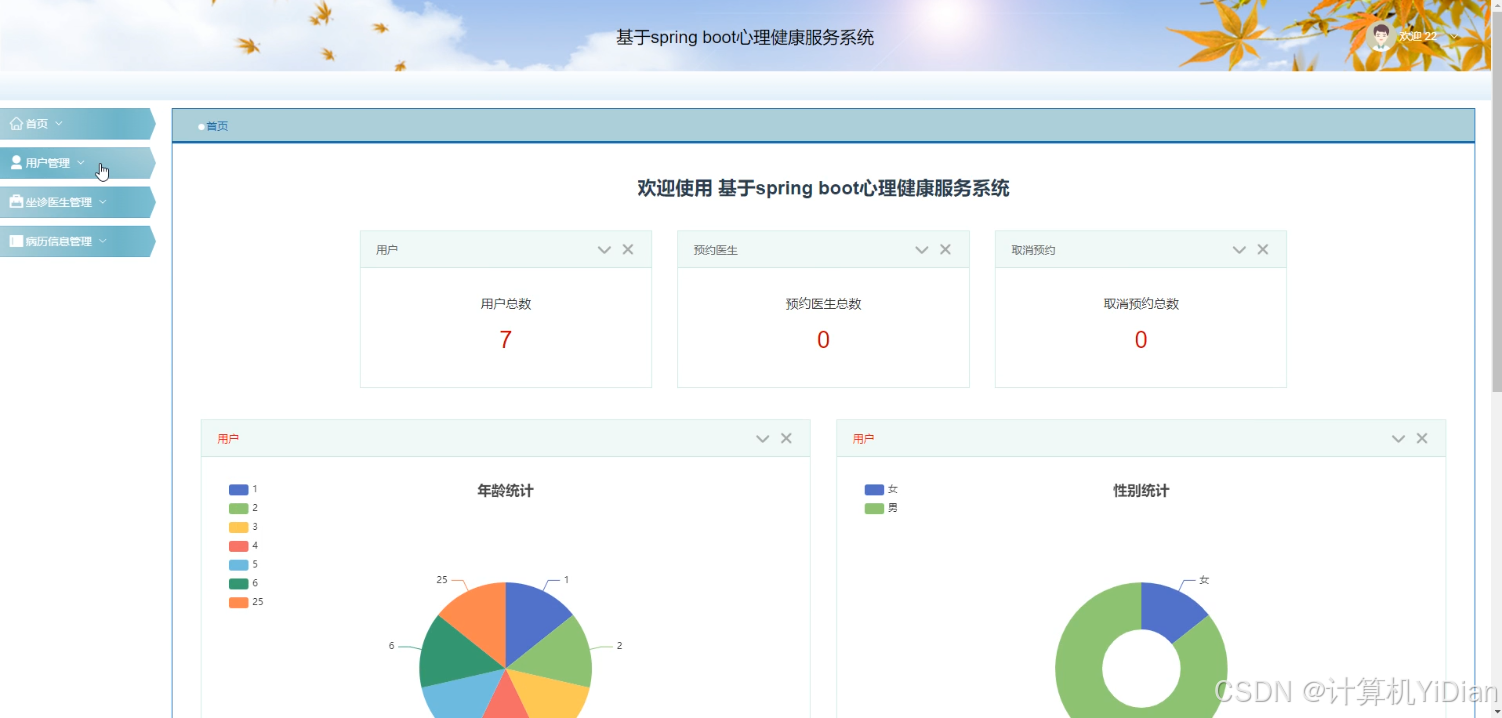Collapse the 预约医生 card
Screen dimensions: 1502x718
(x=922, y=250)
